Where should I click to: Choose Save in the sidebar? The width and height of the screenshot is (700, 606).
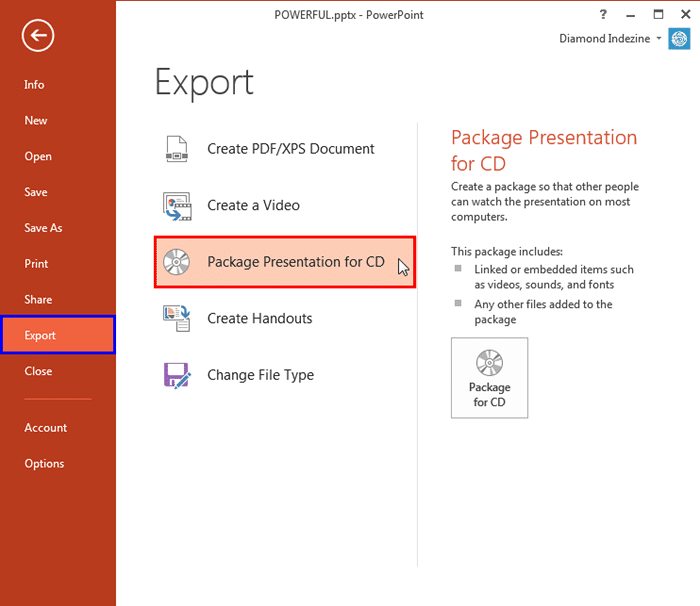pos(36,192)
